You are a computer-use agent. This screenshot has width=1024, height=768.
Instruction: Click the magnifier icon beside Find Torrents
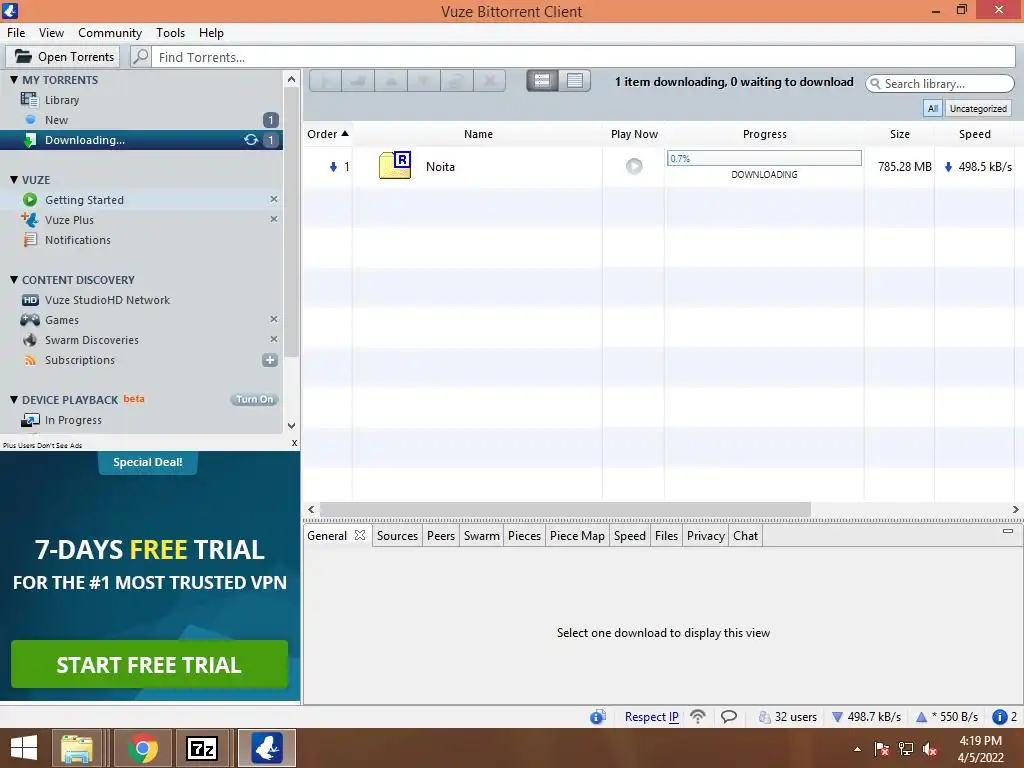point(141,57)
